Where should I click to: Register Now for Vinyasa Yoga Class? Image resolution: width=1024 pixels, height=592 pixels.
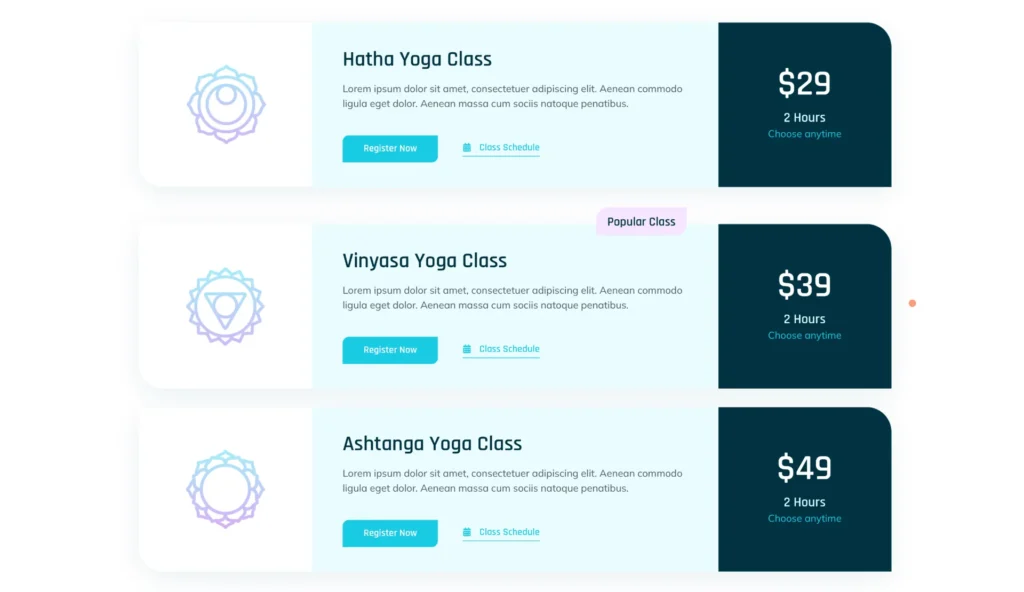[390, 350]
